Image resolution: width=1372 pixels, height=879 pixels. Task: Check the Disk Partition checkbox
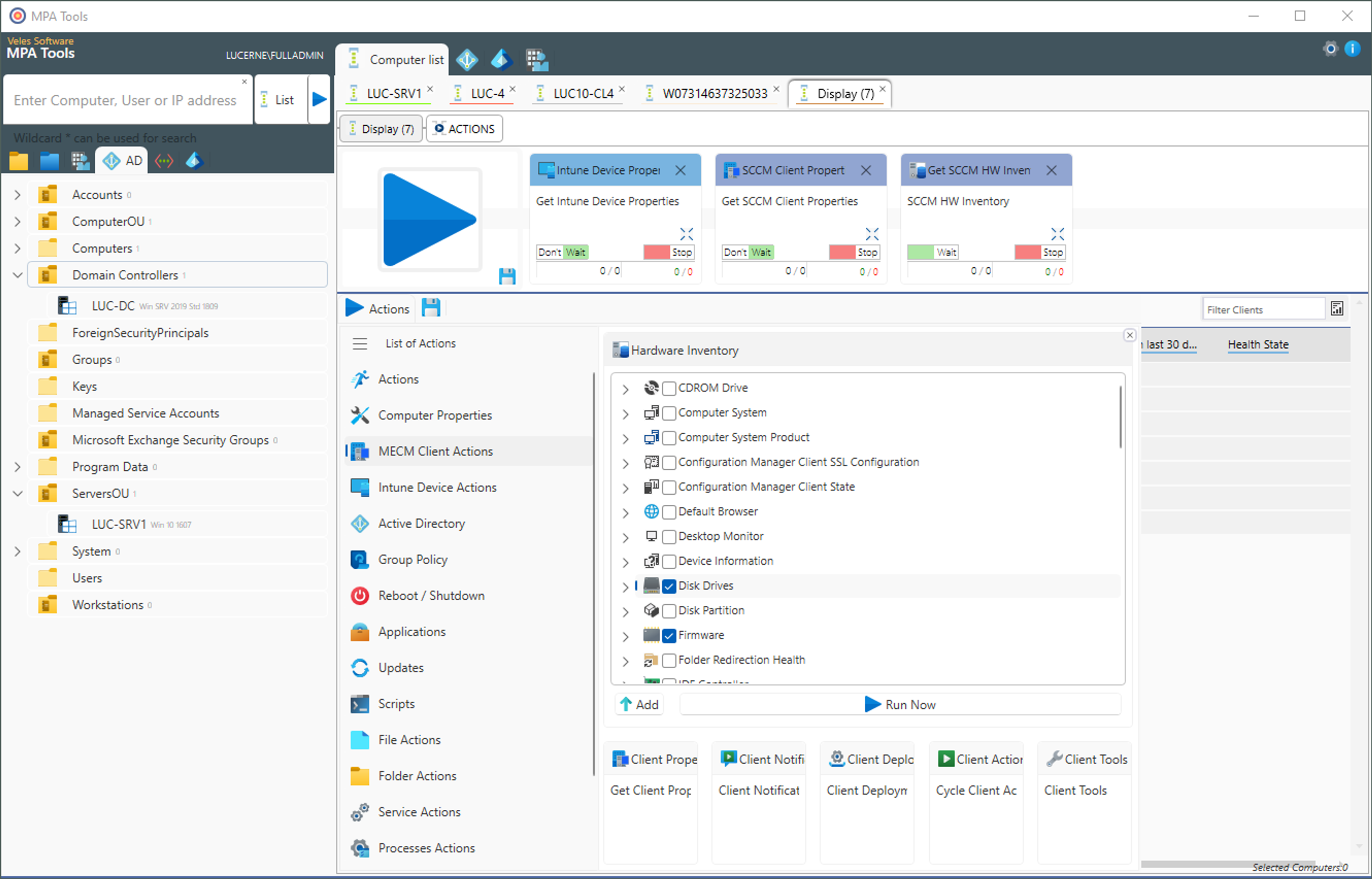click(669, 611)
